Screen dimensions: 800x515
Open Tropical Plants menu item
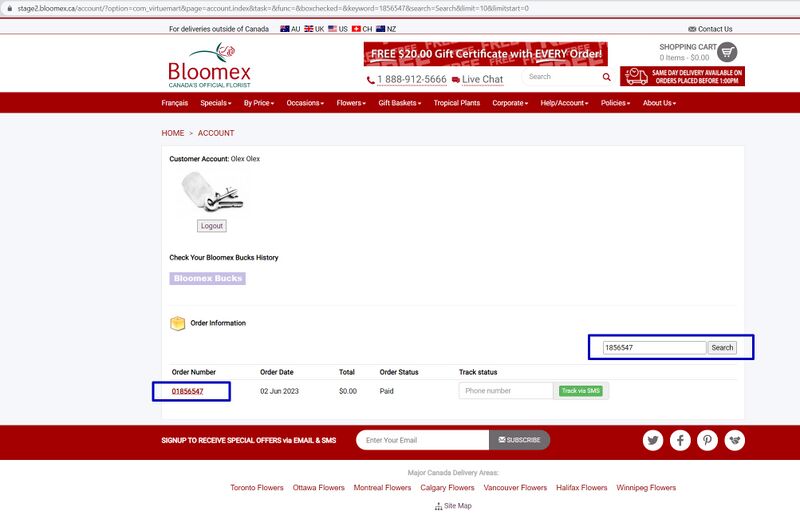click(x=457, y=103)
